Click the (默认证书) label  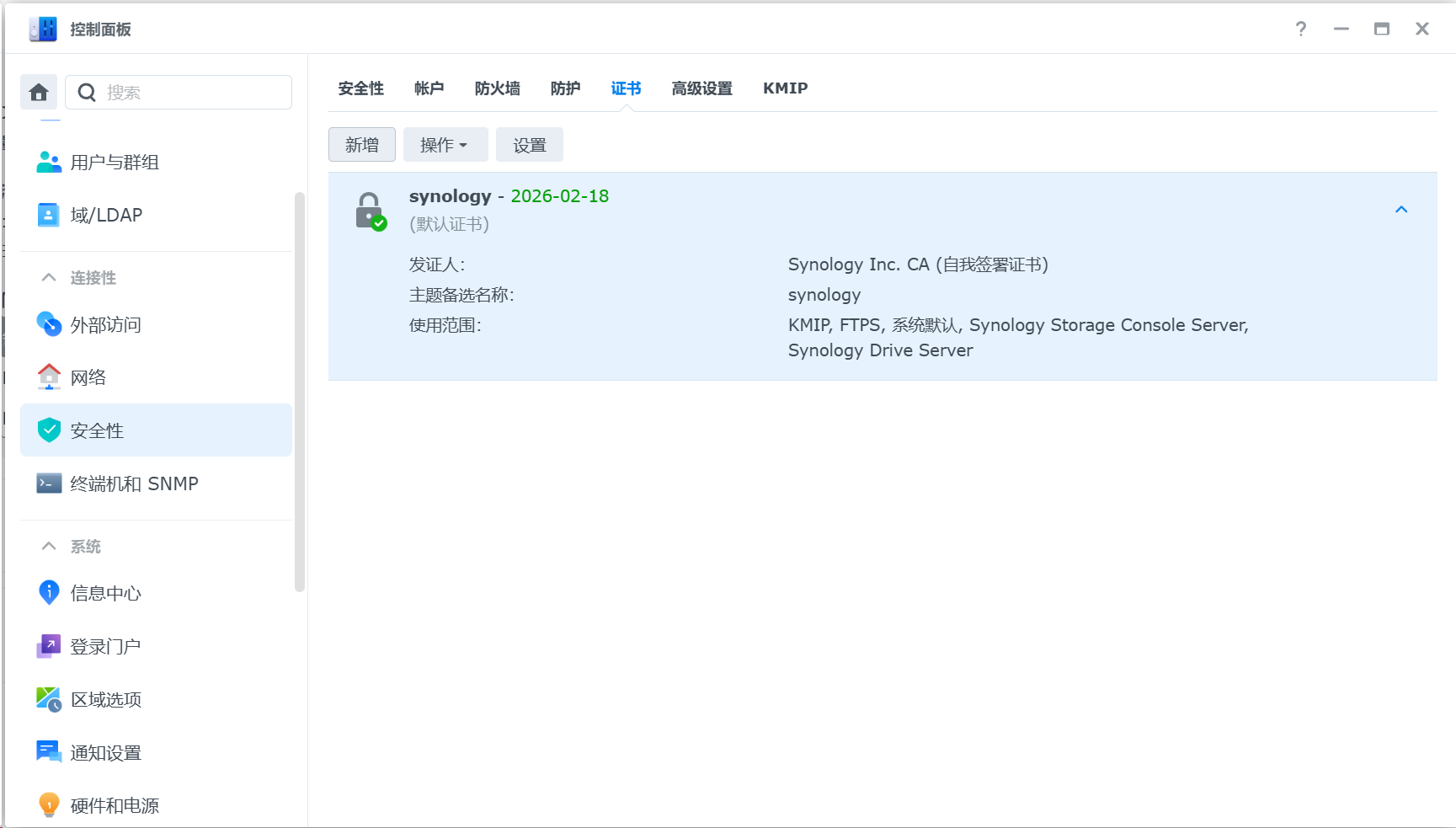point(449,224)
